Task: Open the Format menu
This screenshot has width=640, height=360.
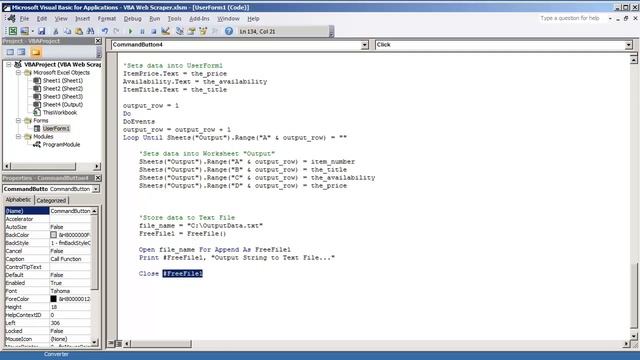Action: [107, 18]
